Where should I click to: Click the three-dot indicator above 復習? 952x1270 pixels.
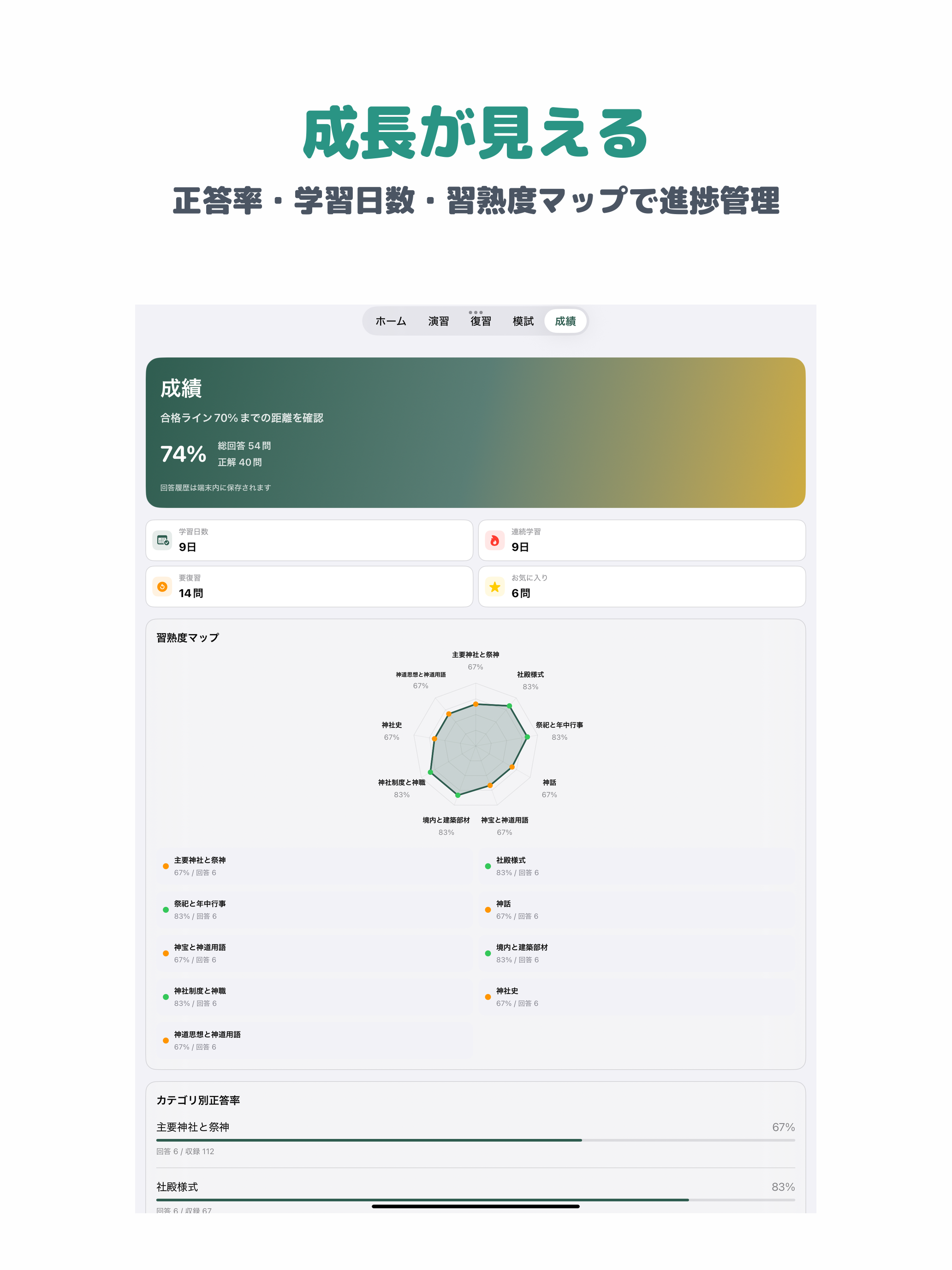476,312
